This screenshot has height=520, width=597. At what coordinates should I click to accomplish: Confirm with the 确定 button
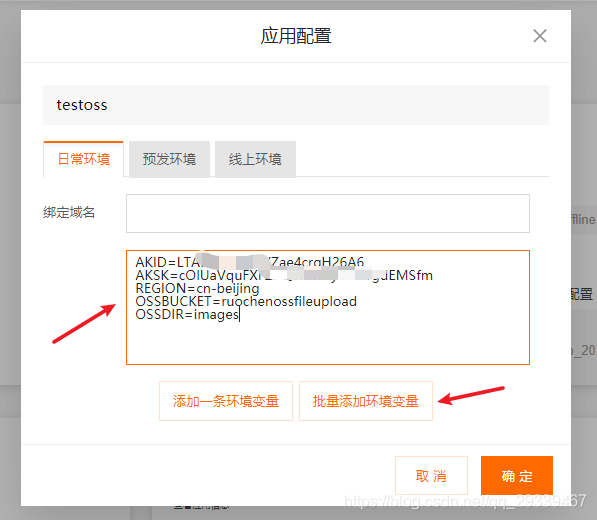pyautogui.click(x=517, y=476)
